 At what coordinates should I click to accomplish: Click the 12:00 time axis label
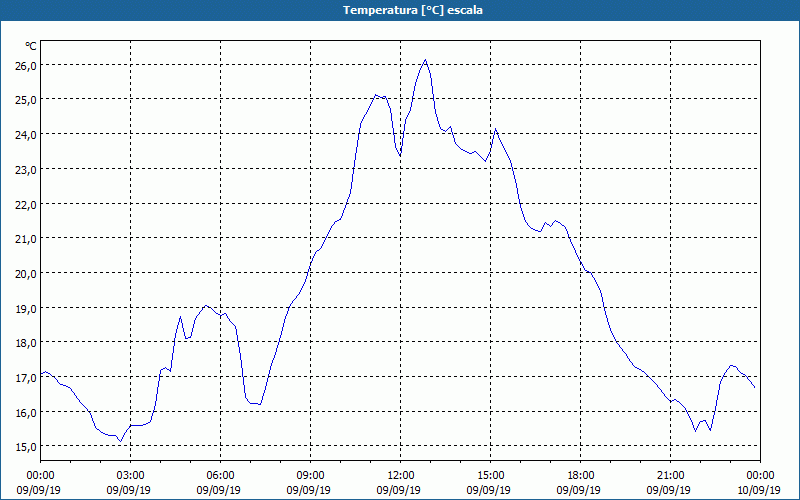401,476
